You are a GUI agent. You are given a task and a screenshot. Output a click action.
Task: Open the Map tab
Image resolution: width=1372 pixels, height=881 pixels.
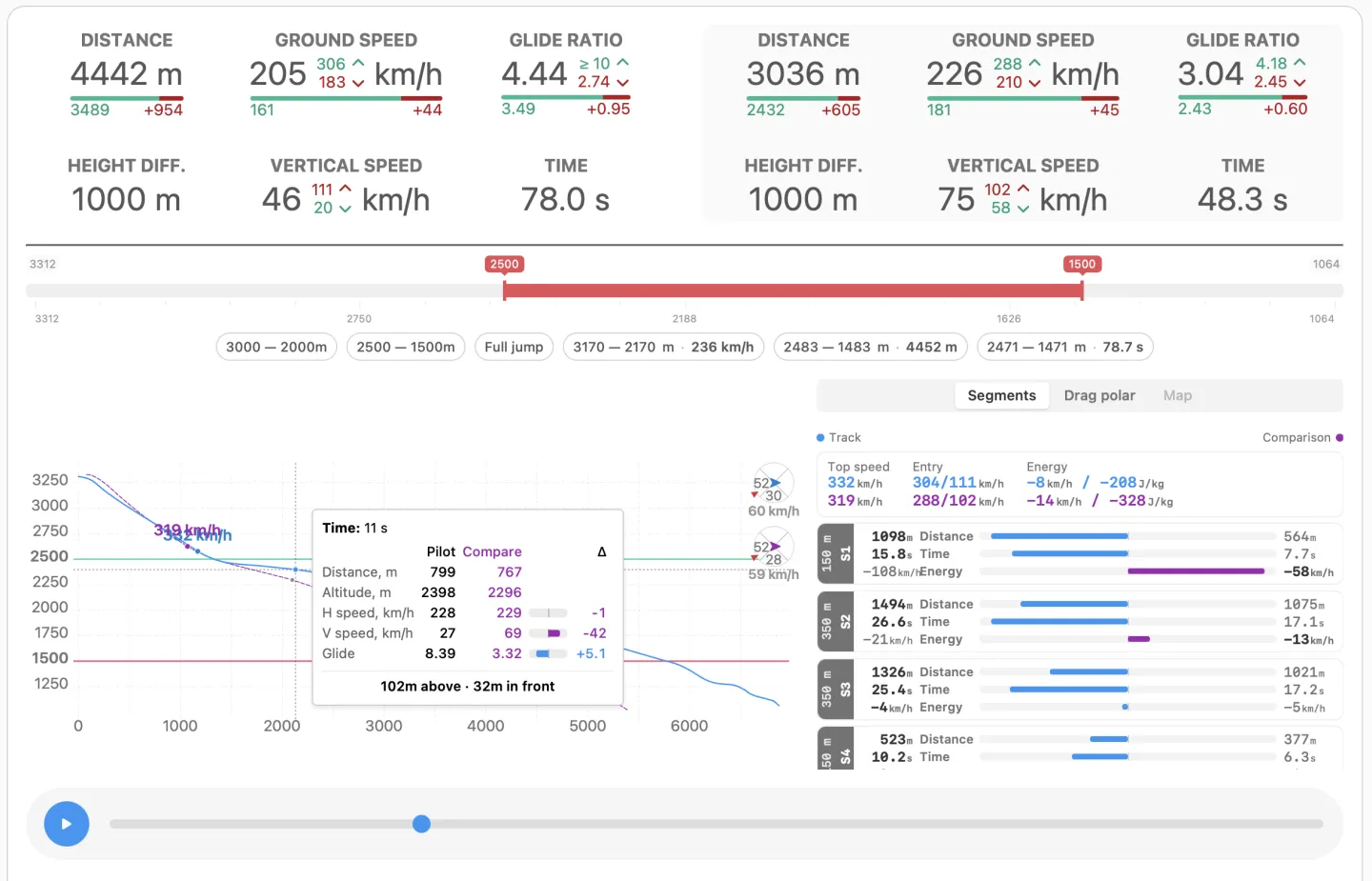pos(1178,395)
